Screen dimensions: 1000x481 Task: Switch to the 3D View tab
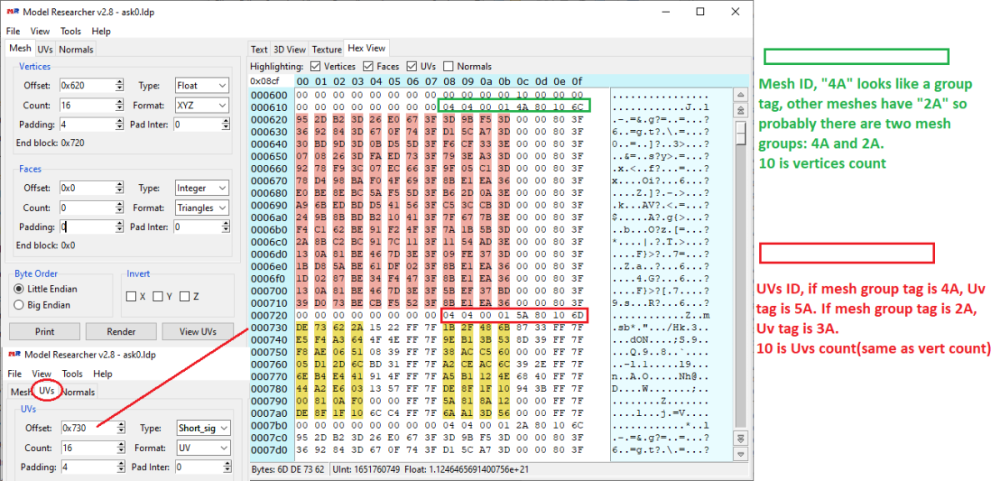coord(289,48)
